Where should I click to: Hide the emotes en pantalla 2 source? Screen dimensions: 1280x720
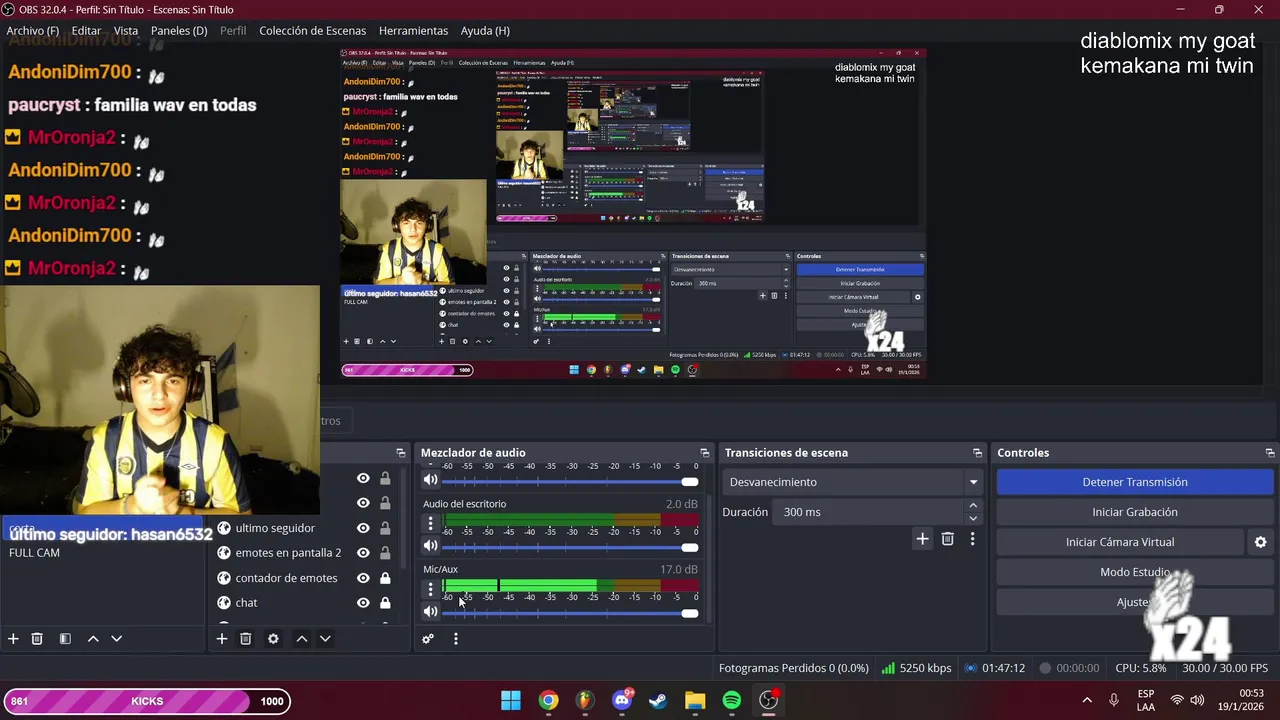click(363, 553)
